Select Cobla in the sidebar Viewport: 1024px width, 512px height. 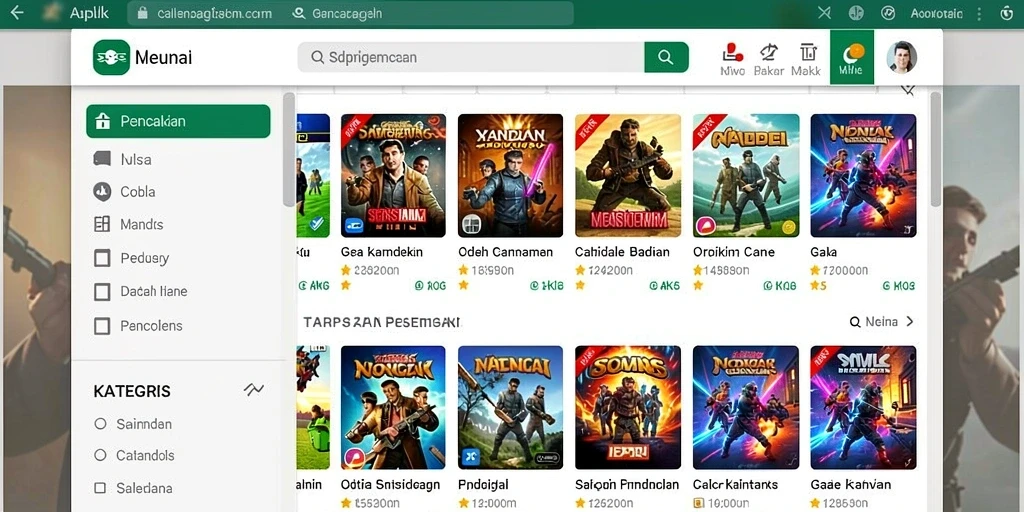[125, 191]
